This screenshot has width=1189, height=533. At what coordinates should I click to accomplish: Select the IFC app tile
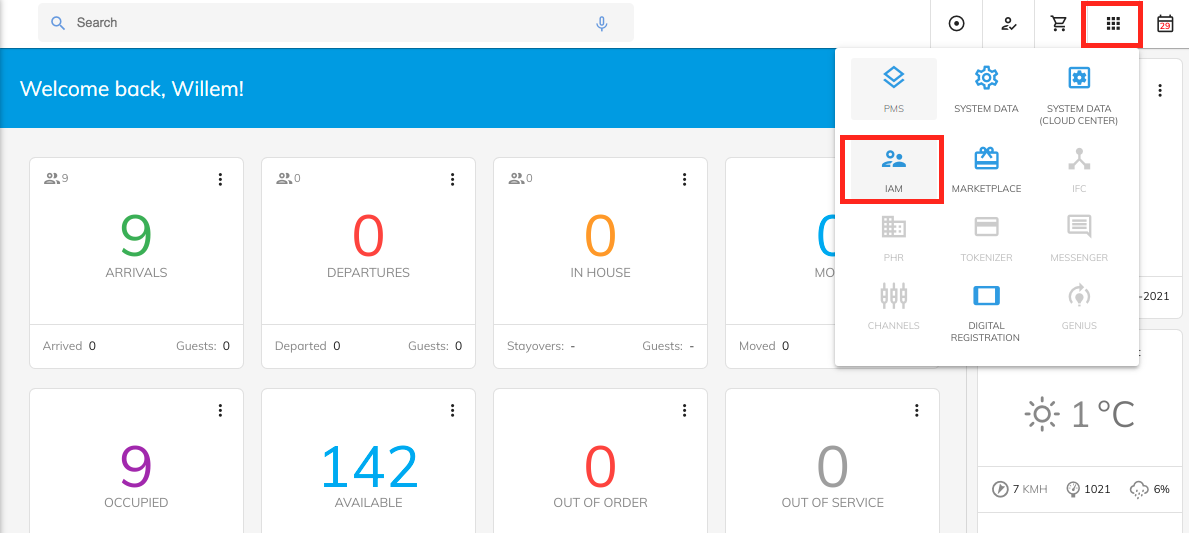pyautogui.click(x=1078, y=170)
